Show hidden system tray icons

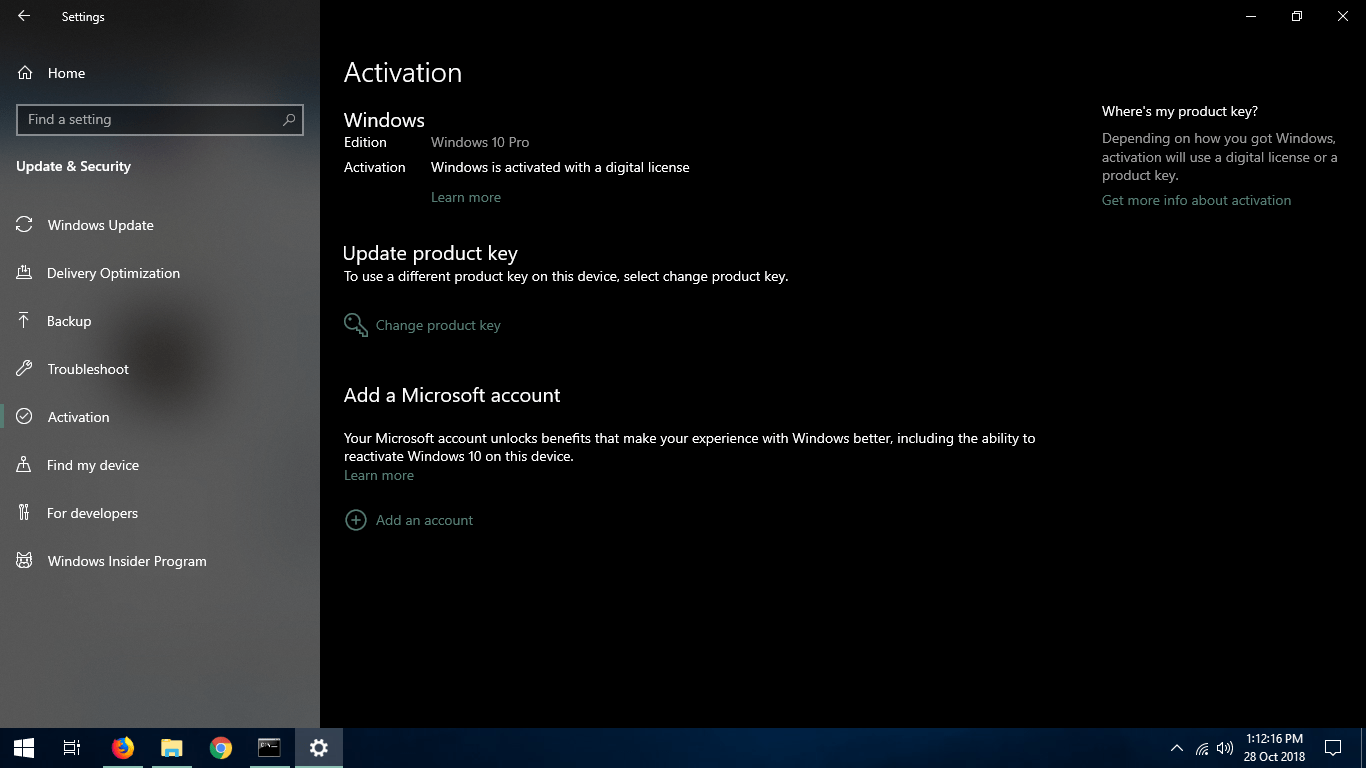click(x=1177, y=748)
